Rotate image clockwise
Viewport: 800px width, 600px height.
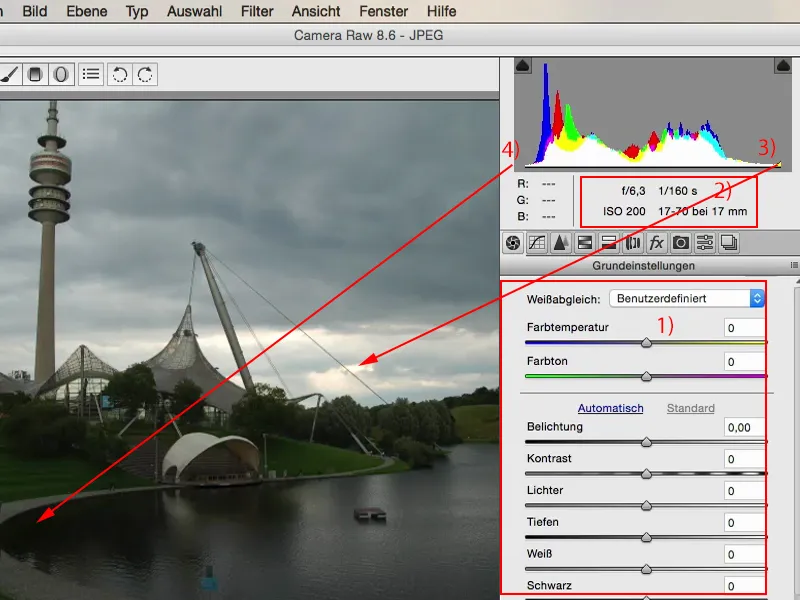(x=145, y=74)
